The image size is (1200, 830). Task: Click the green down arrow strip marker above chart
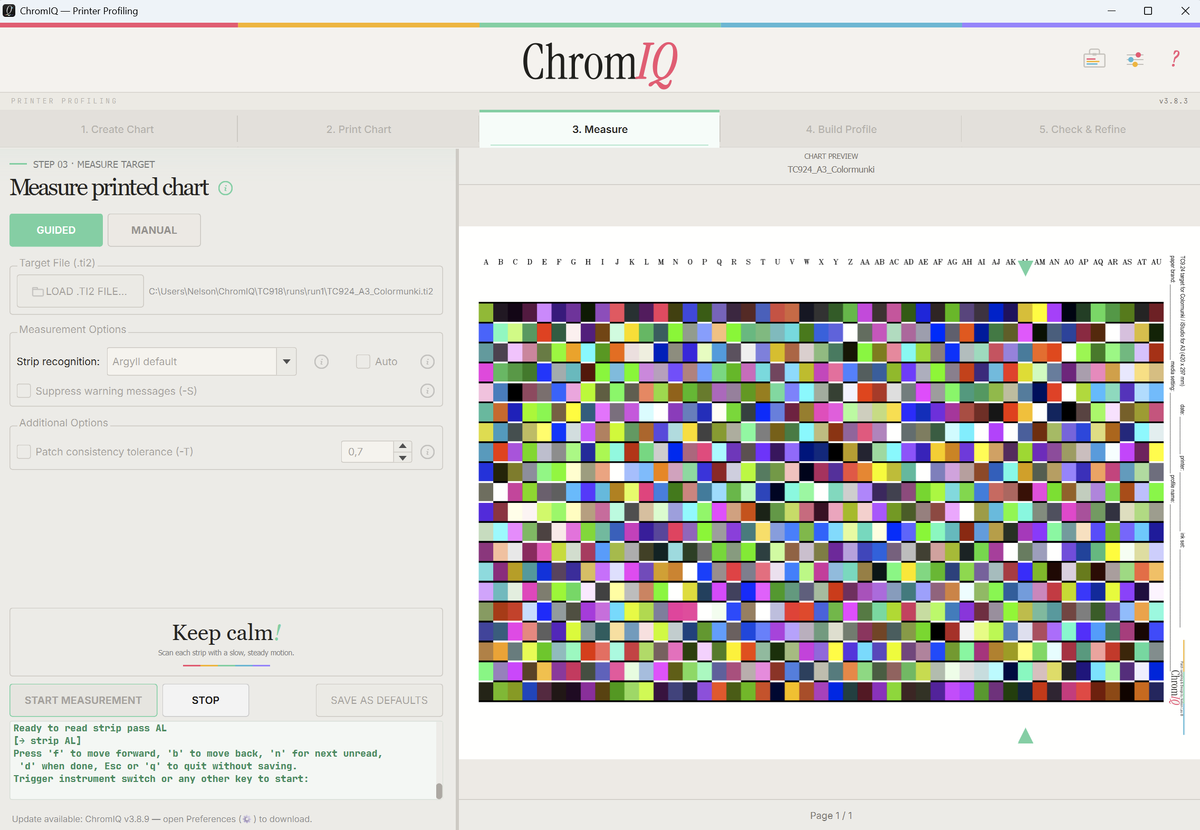(x=1025, y=267)
